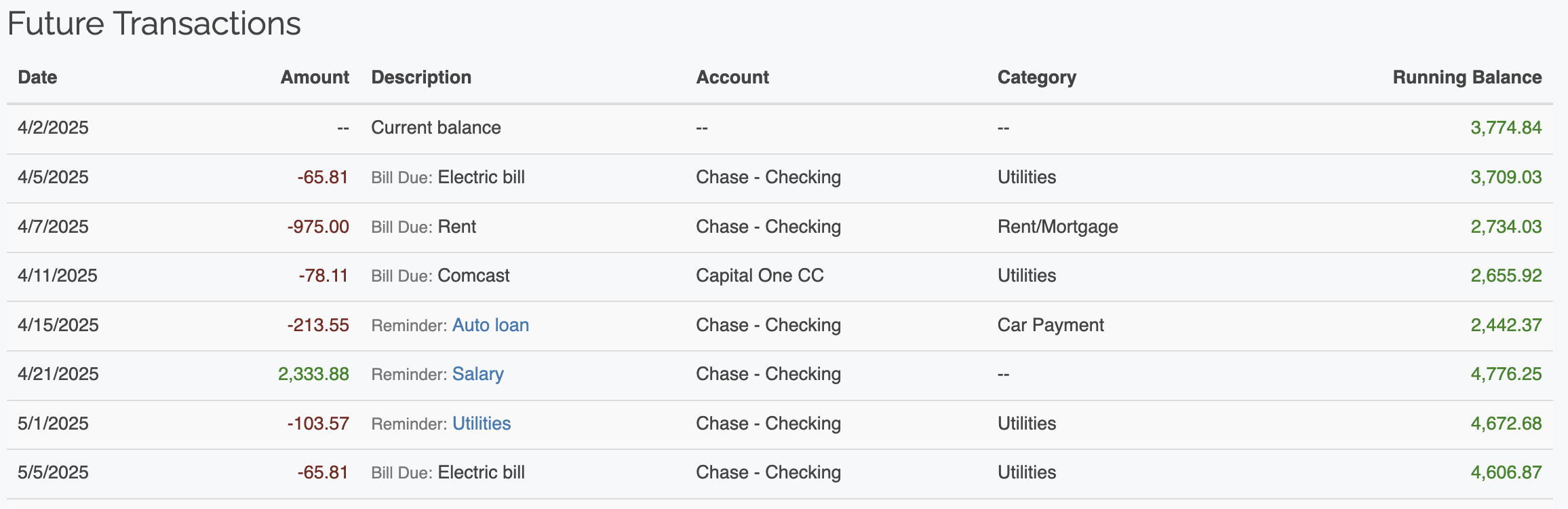Image resolution: width=1568 pixels, height=509 pixels.
Task: Click the Date column header
Action: [37, 77]
